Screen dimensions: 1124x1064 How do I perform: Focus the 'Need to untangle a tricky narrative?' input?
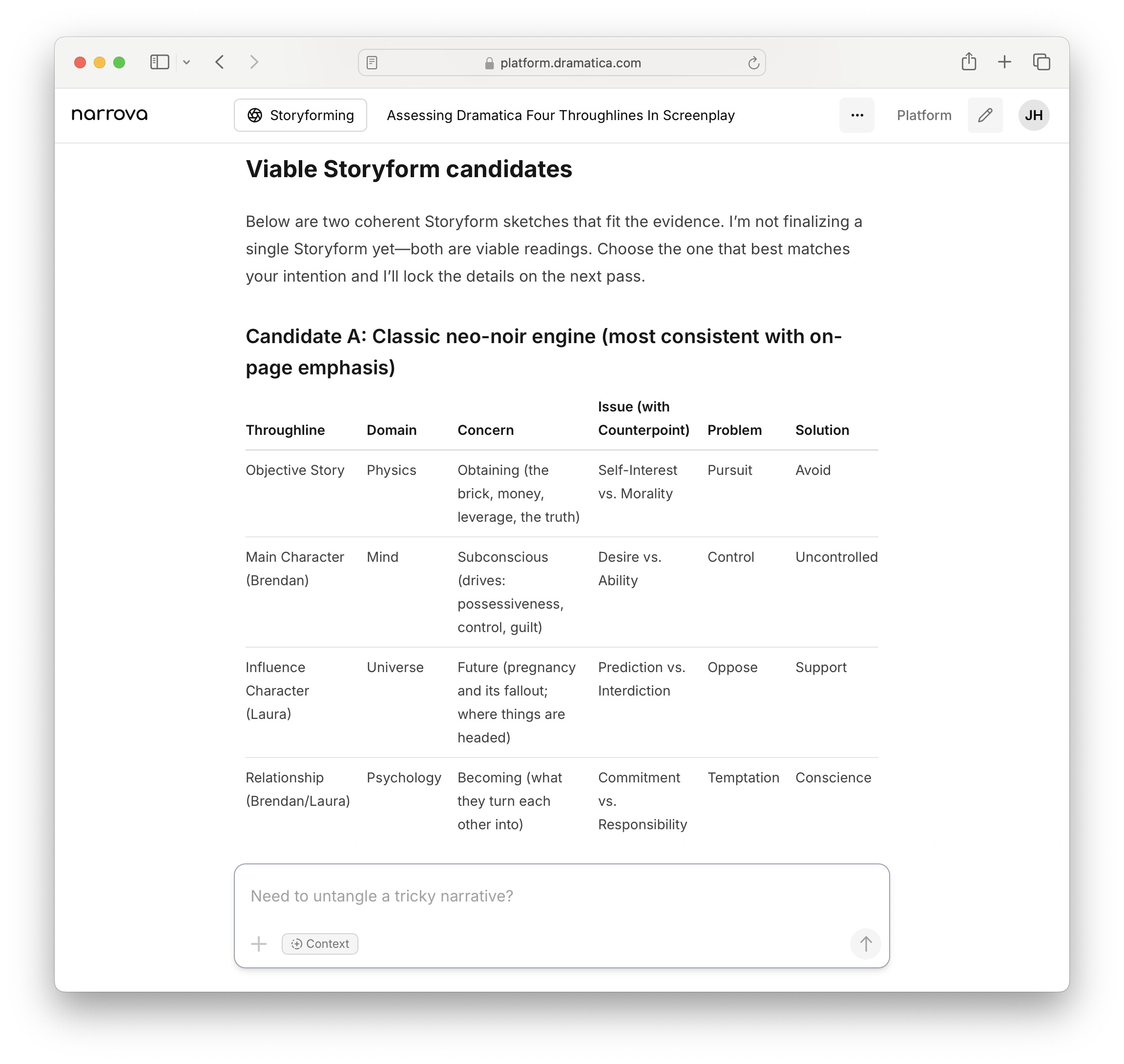coord(561,896)
